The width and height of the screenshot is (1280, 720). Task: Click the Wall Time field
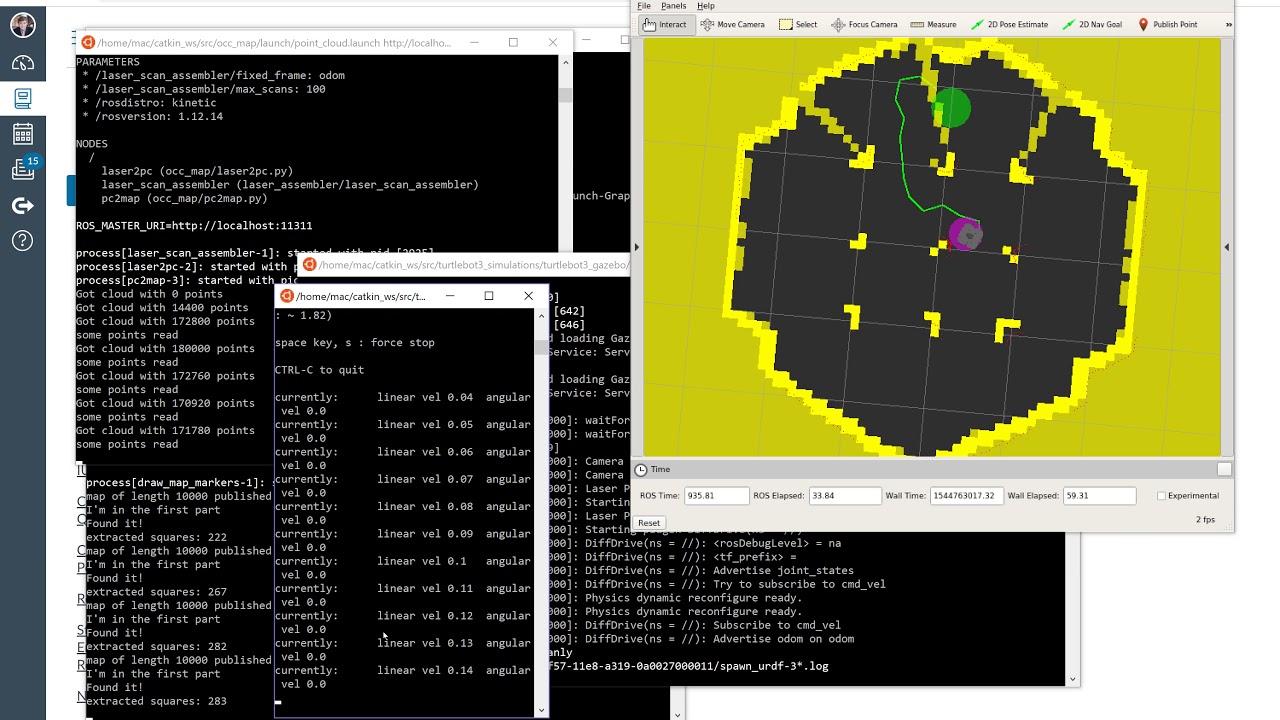point(966,496)
